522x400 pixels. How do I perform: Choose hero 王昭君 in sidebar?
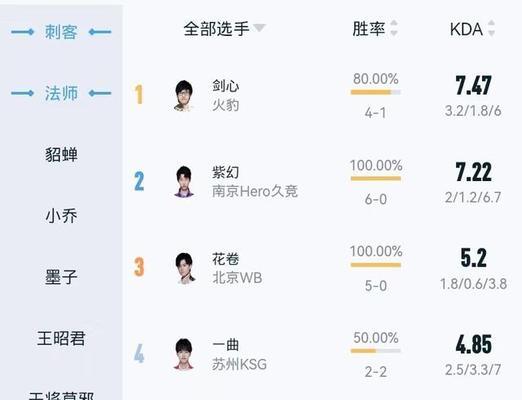coord(61,339)
